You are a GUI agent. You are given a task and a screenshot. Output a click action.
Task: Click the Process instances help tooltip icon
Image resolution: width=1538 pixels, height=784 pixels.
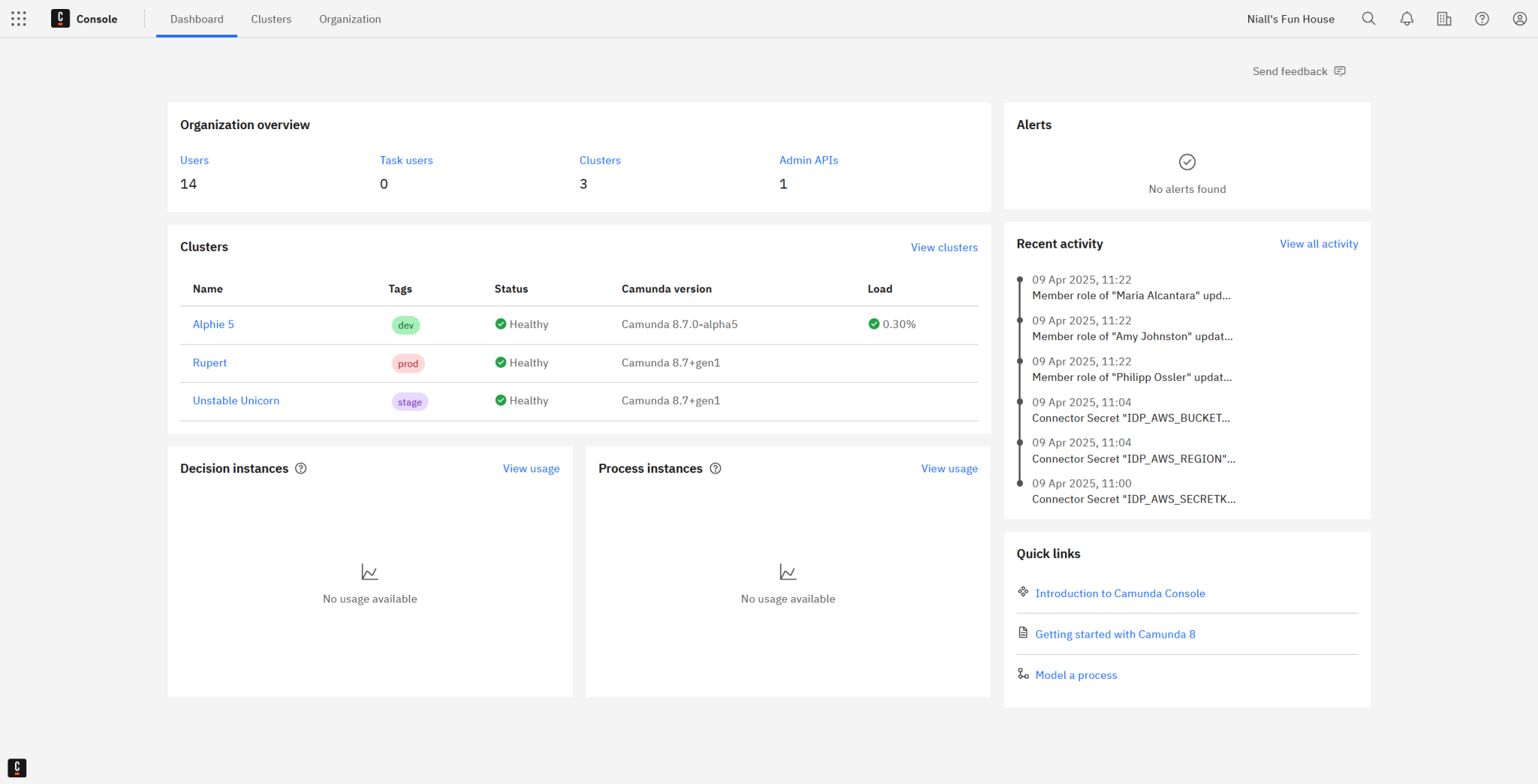[715, 468]
